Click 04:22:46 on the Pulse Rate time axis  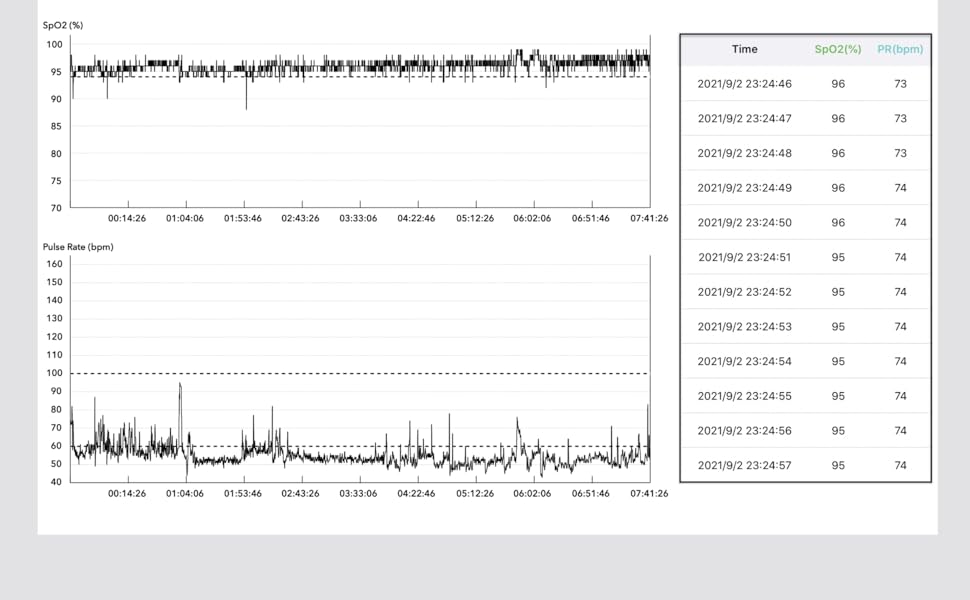point(416,493)
